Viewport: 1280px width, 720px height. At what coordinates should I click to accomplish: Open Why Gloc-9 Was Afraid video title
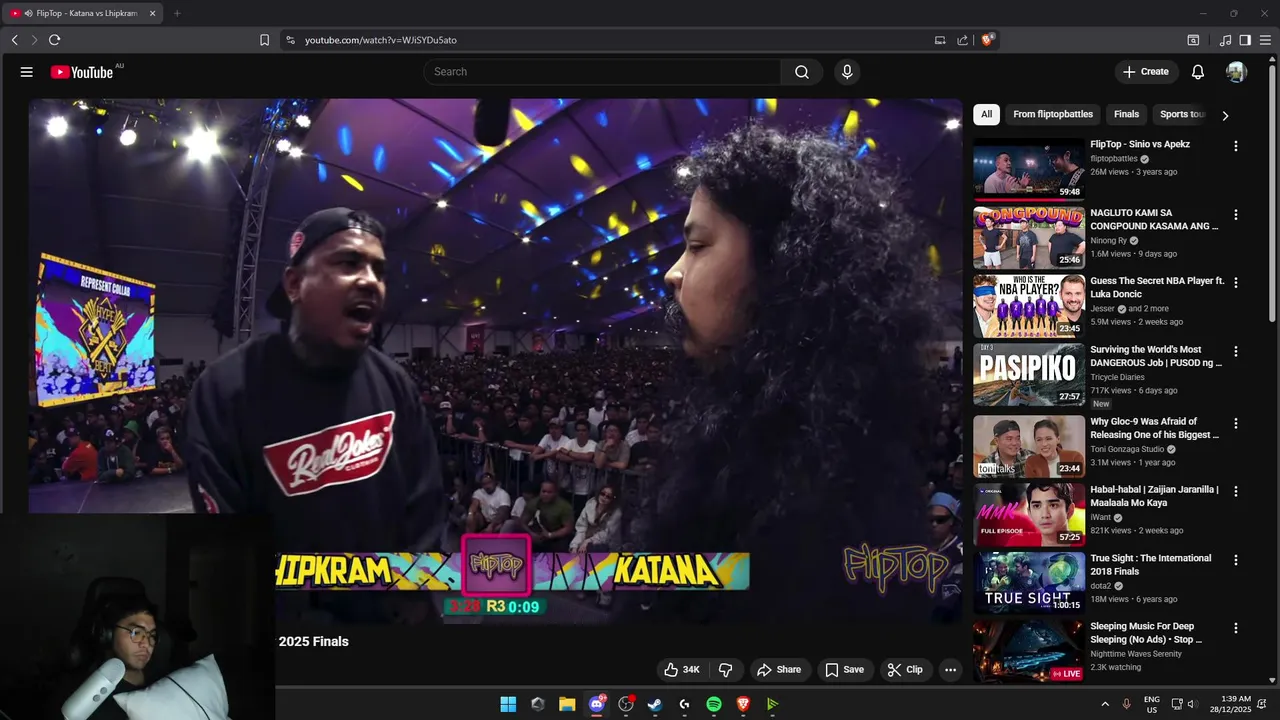(1155, 428)
